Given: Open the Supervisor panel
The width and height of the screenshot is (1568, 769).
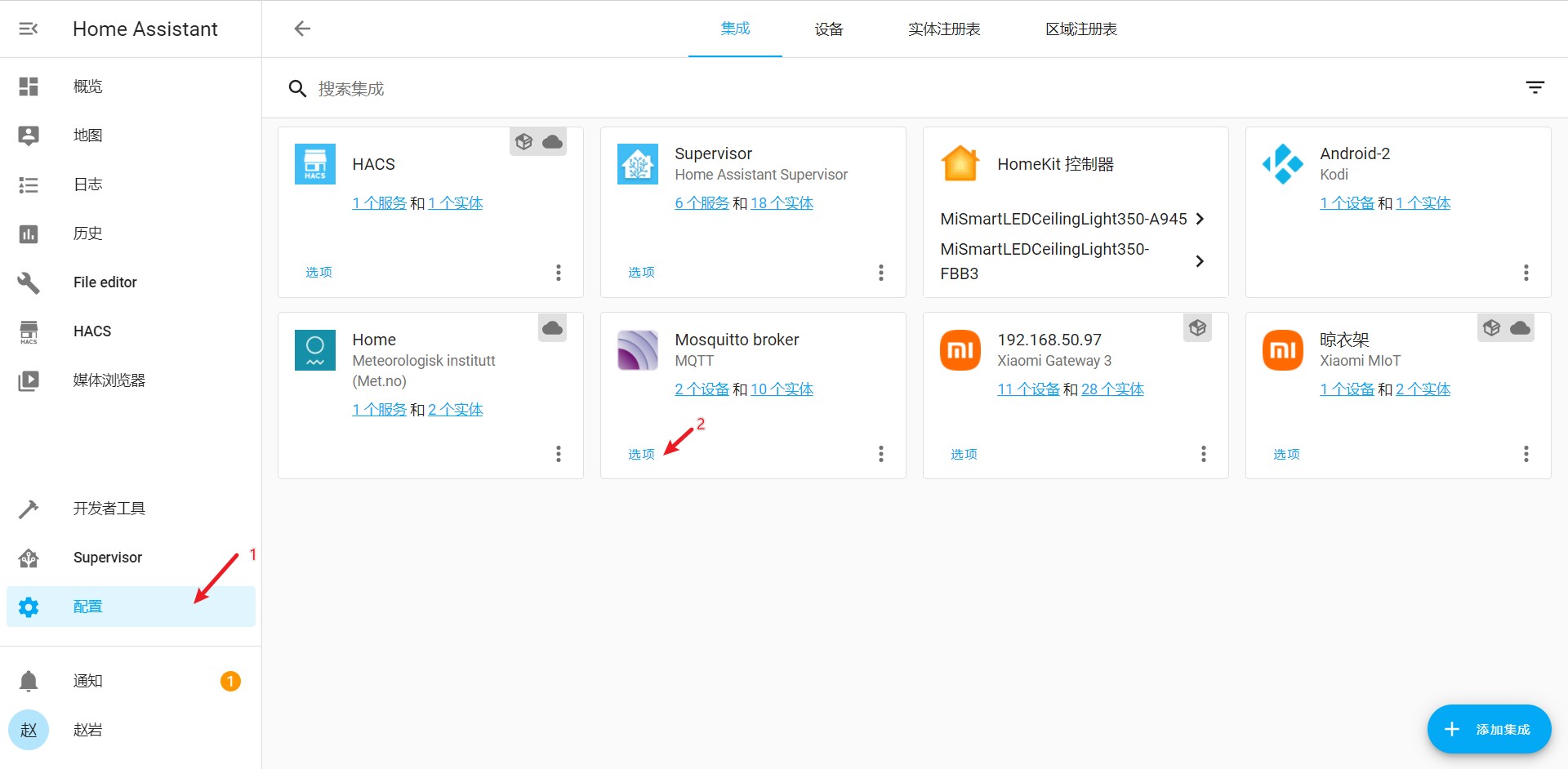Looking at the screenshot, I should (x=107, y=557).
